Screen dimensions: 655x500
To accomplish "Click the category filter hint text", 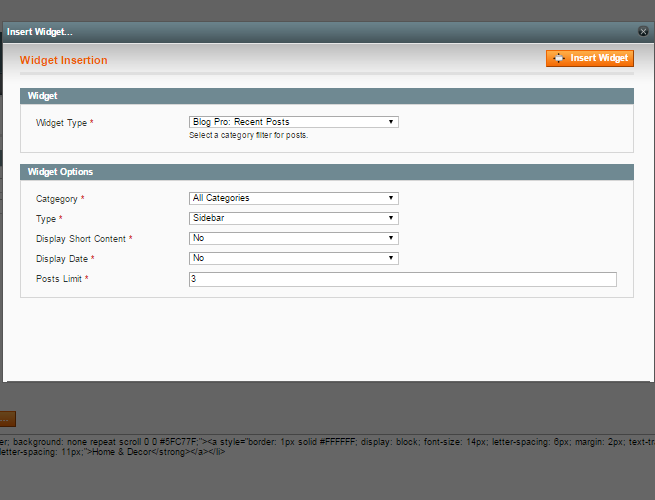I will 248,135.
